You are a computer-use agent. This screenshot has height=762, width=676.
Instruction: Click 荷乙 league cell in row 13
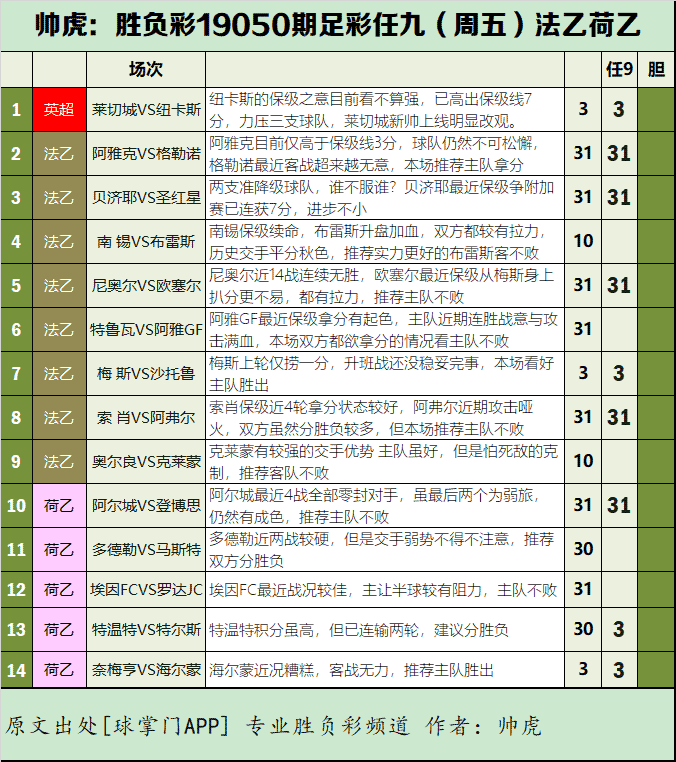(59, 630)
